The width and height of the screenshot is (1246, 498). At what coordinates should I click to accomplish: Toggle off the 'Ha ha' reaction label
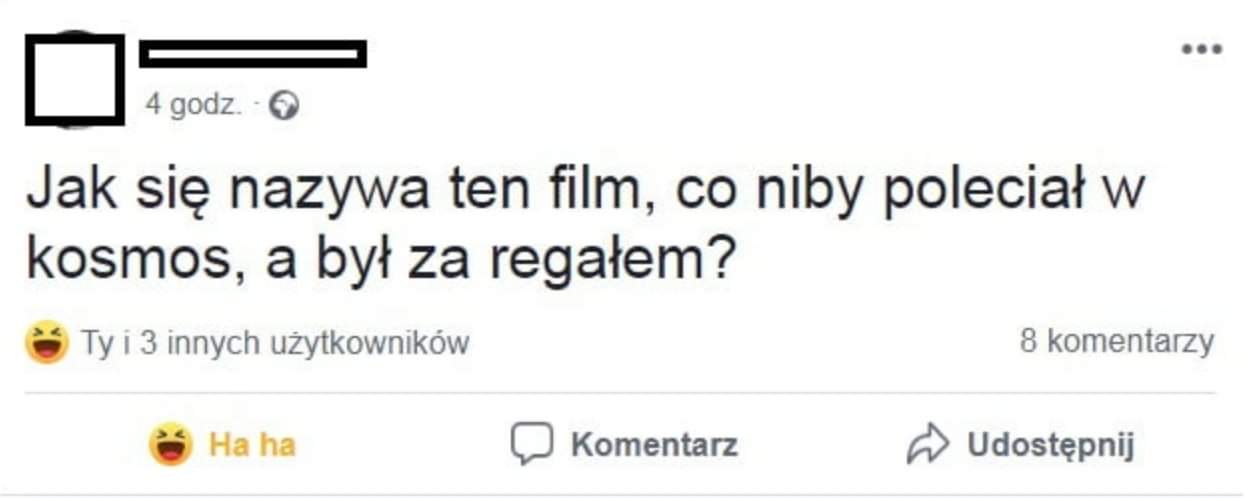click(253, 444)
